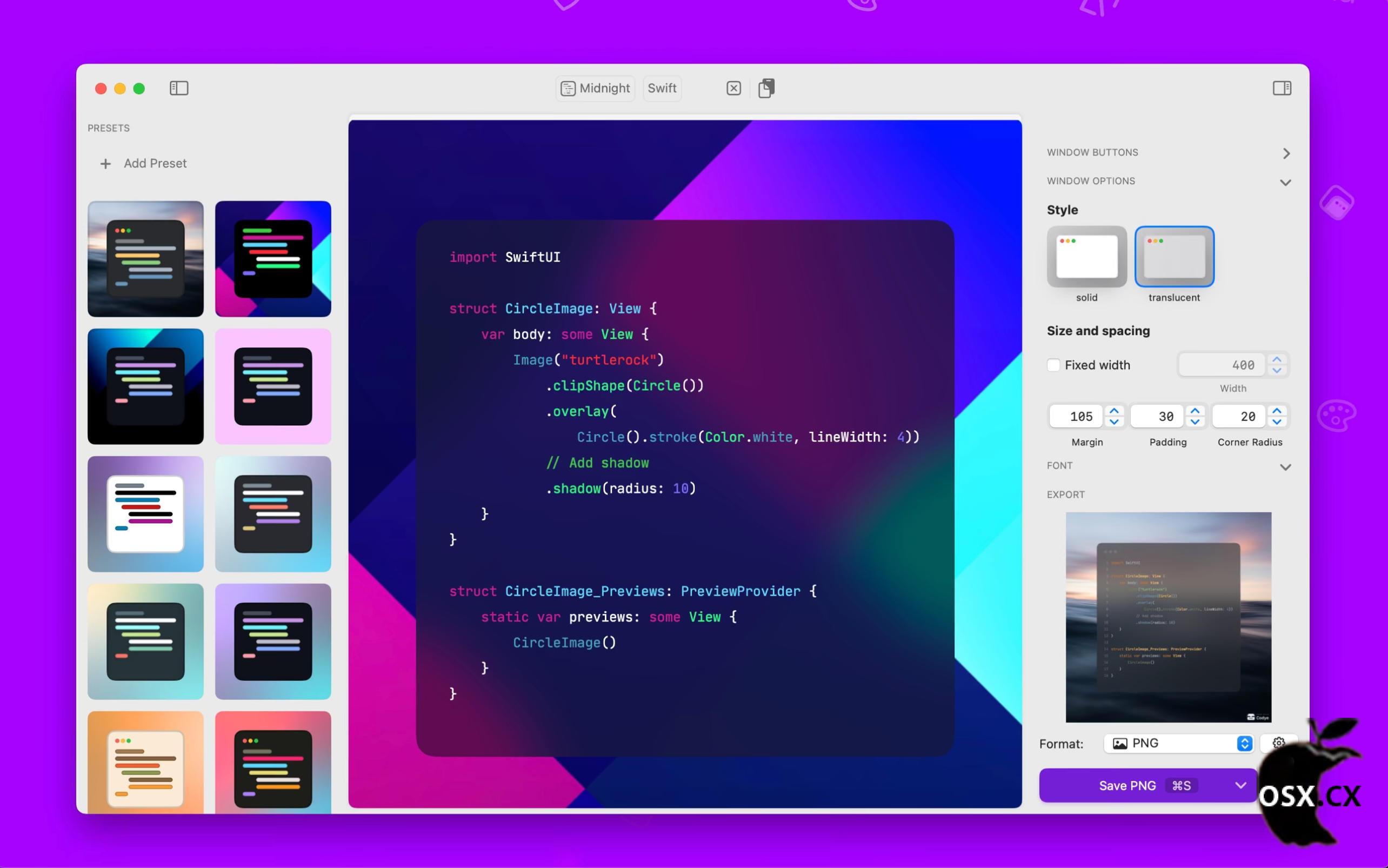Open the Swift language selector
This screenshot has width=1388, height=868.
coord(662,89)
